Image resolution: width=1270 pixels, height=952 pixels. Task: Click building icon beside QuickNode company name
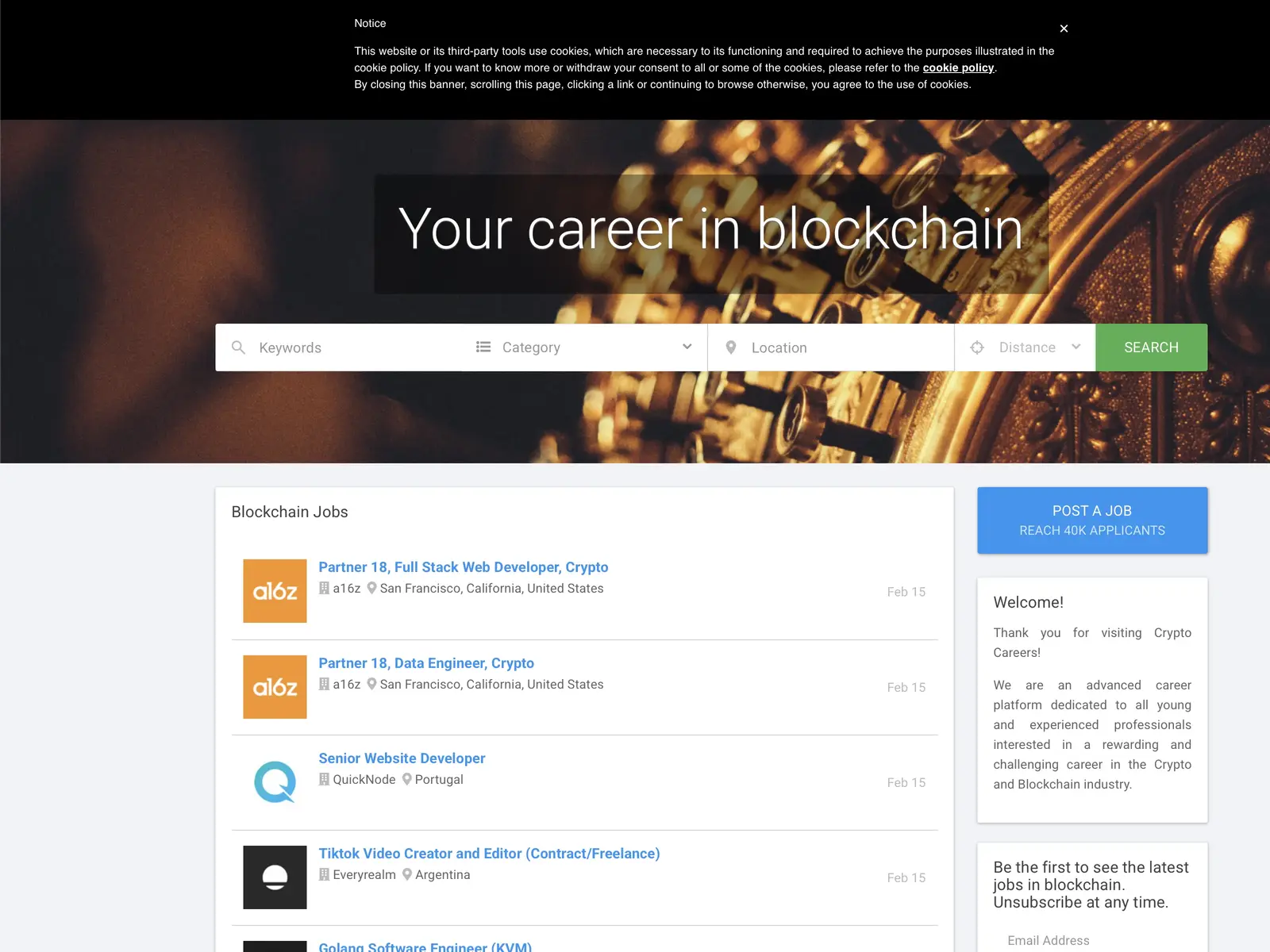tap(324, 779)
